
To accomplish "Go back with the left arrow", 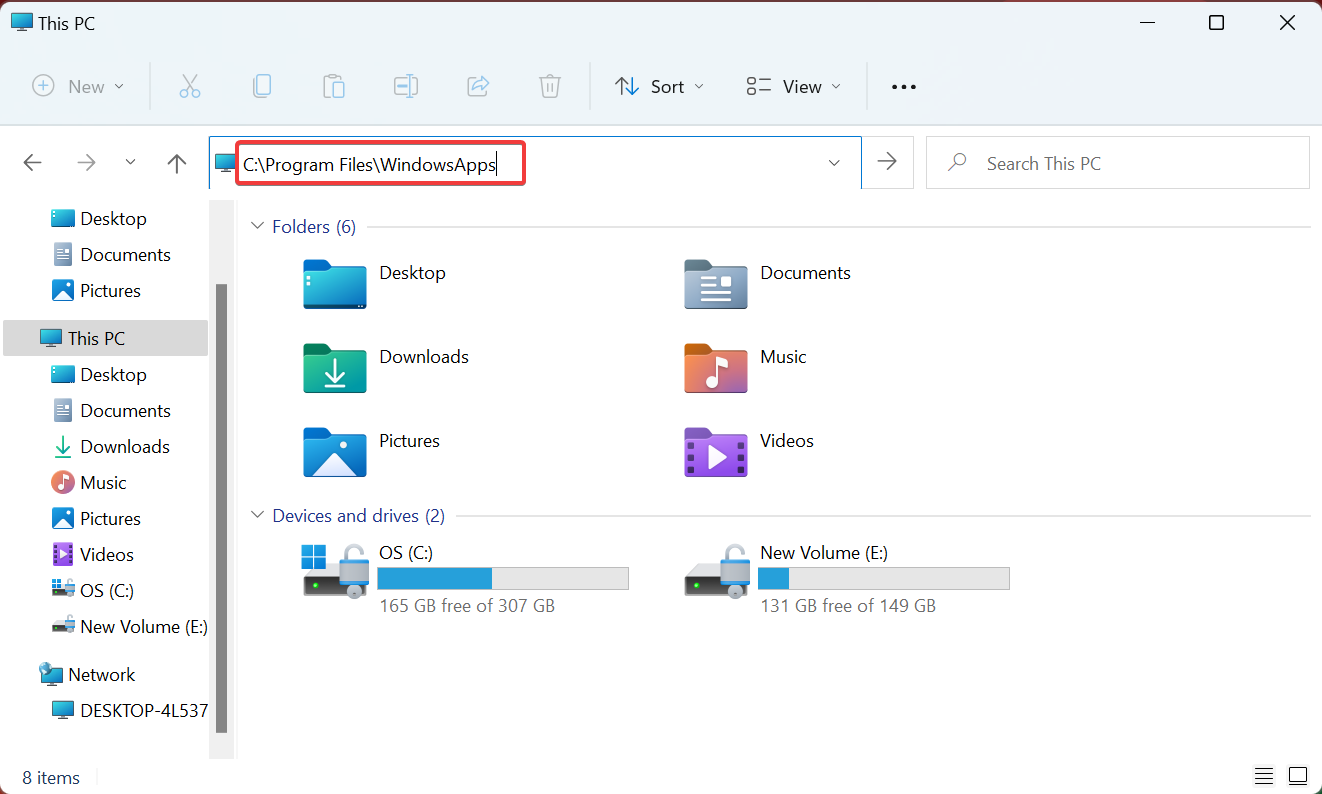I will pos(33,163).
